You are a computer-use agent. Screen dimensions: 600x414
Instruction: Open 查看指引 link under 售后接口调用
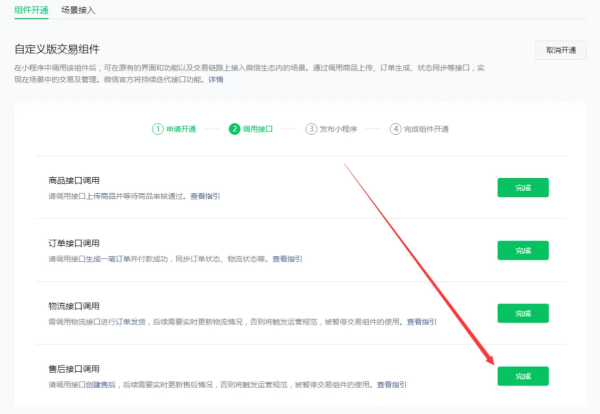click(391, 385)
